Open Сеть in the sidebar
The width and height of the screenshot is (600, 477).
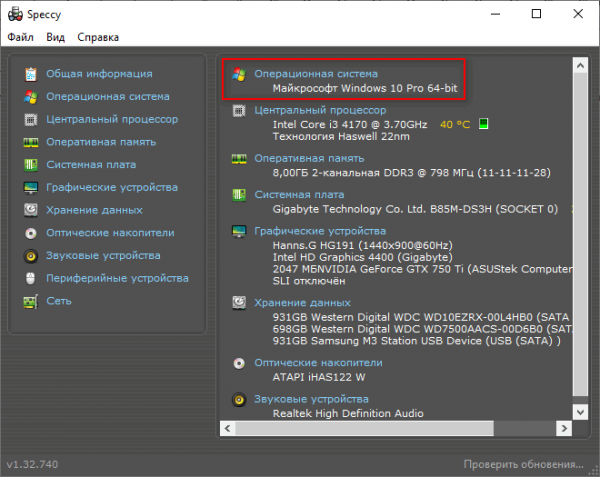pyautogui.click(x=59, y=301)
